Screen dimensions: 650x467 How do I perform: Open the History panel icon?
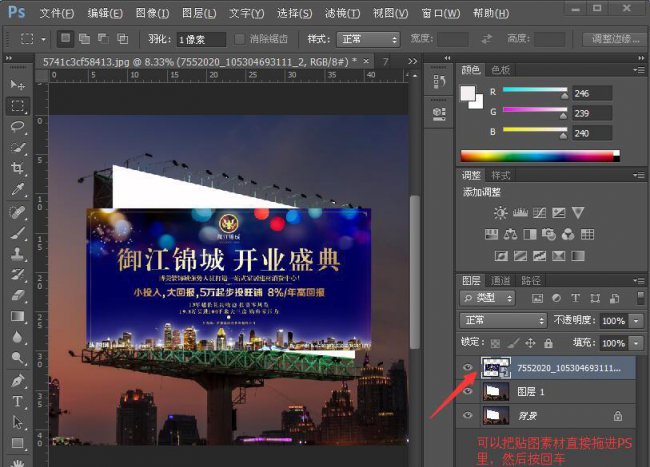(x=439, y=82)
